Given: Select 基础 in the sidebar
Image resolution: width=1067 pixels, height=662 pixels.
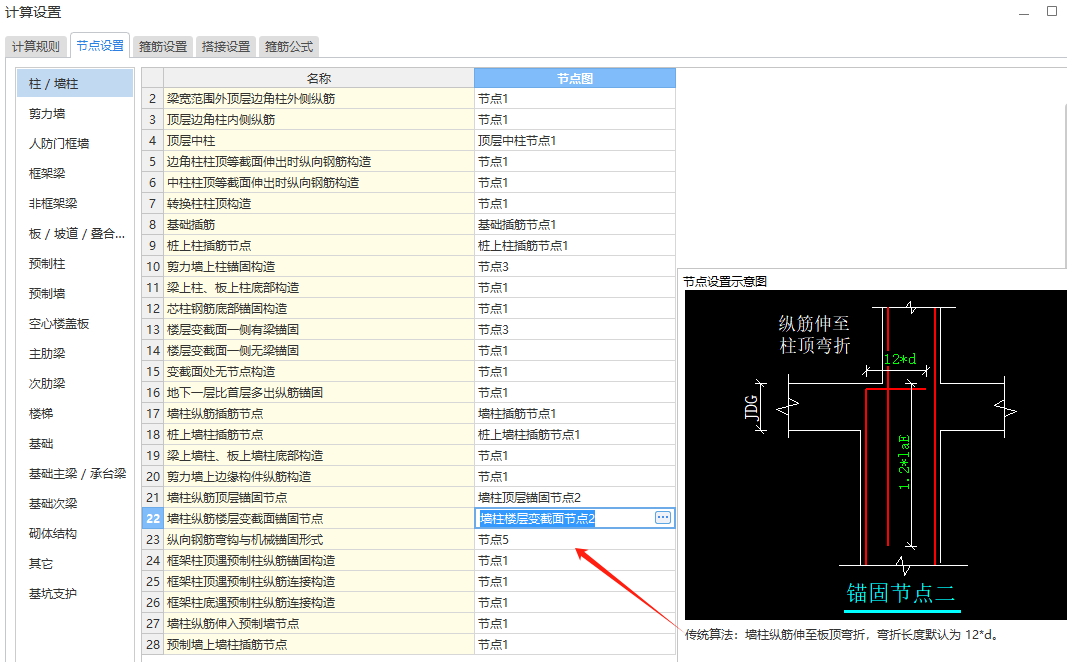Looking at the screenshot, I should point(75,444).
